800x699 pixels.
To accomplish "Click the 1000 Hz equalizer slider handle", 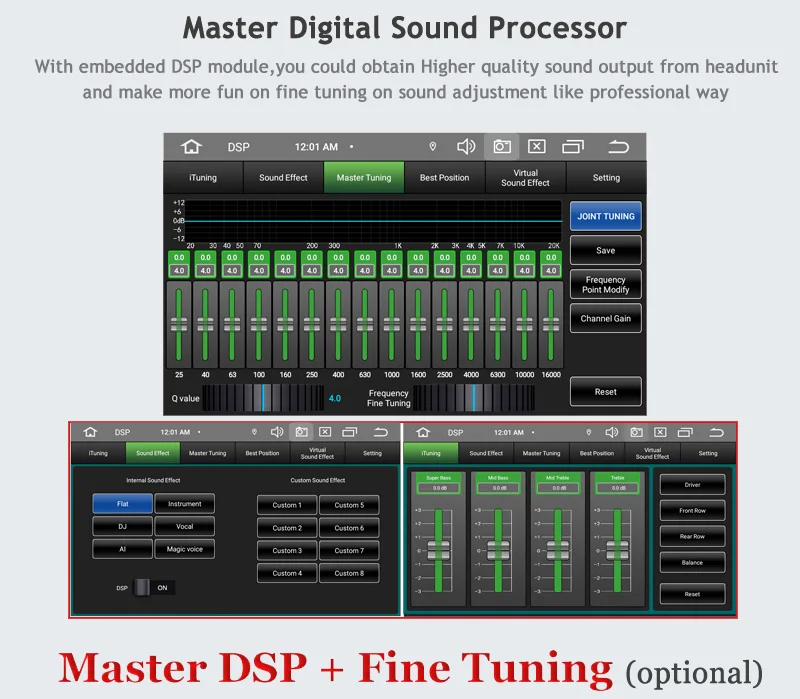I will point(391,324).
